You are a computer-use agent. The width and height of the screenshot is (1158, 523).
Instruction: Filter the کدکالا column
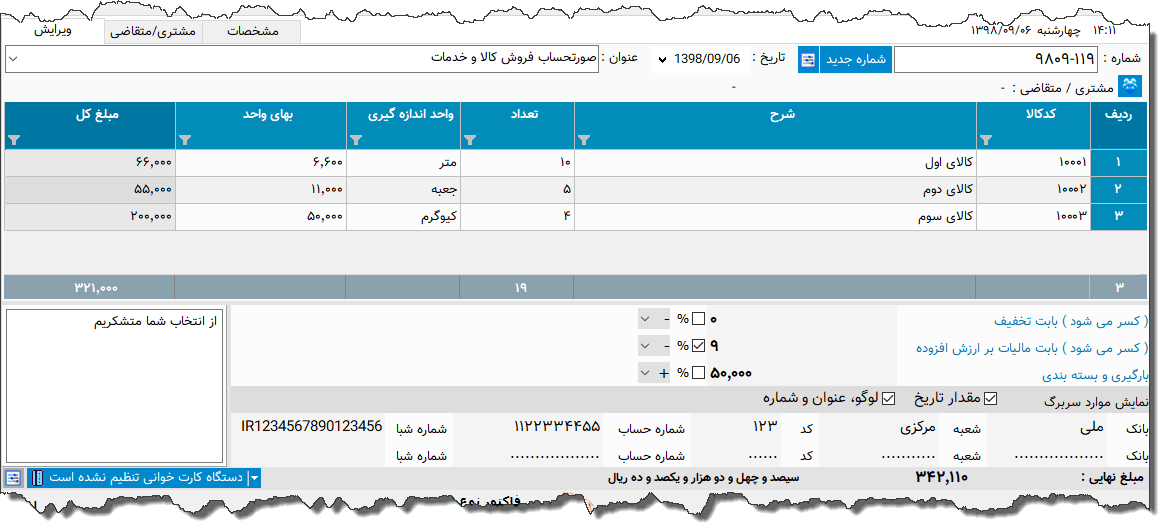(985, 140)
